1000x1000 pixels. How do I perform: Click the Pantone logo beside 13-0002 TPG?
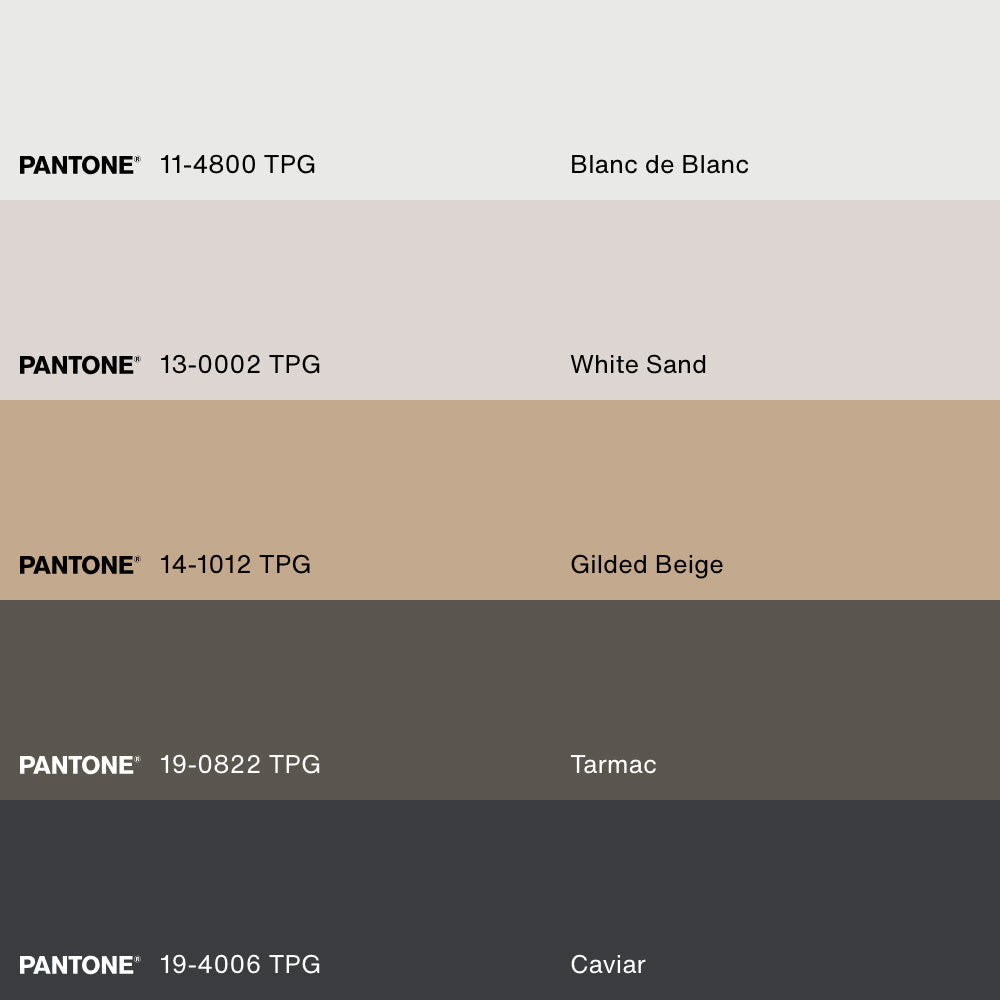pyautogui.click(x=79, y=365)
